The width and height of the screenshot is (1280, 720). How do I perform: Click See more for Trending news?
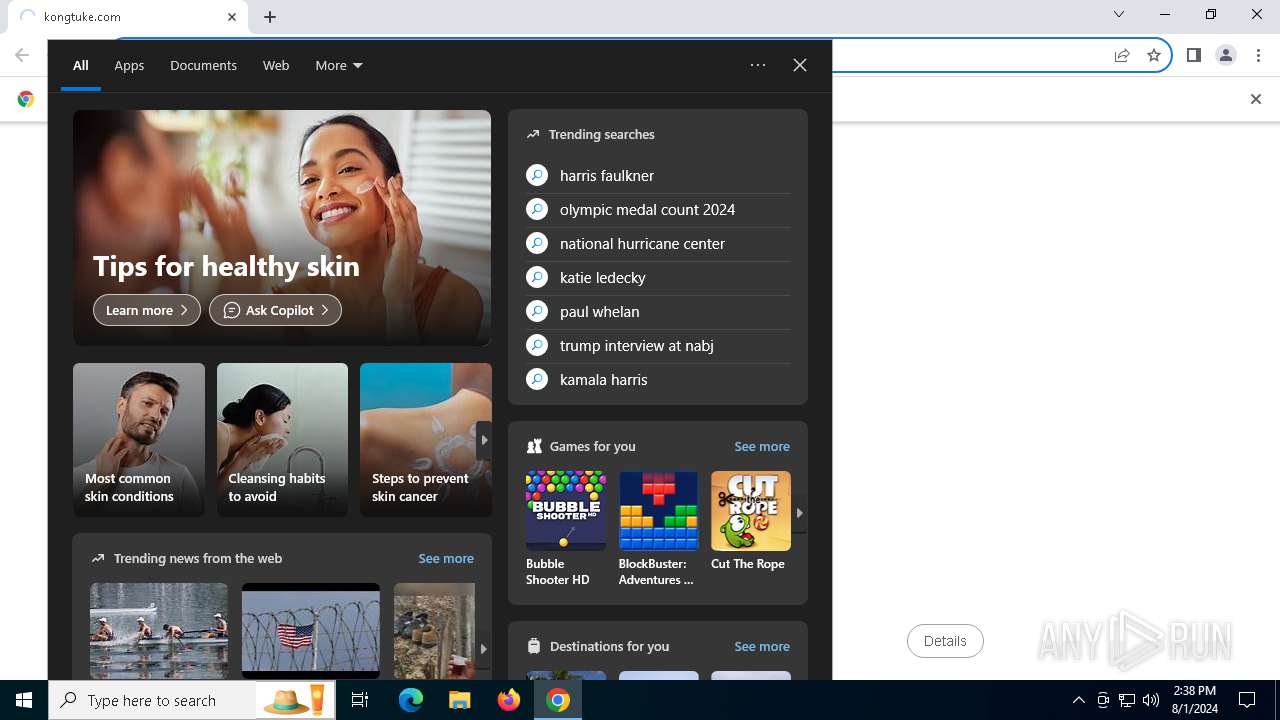[446, 558]
